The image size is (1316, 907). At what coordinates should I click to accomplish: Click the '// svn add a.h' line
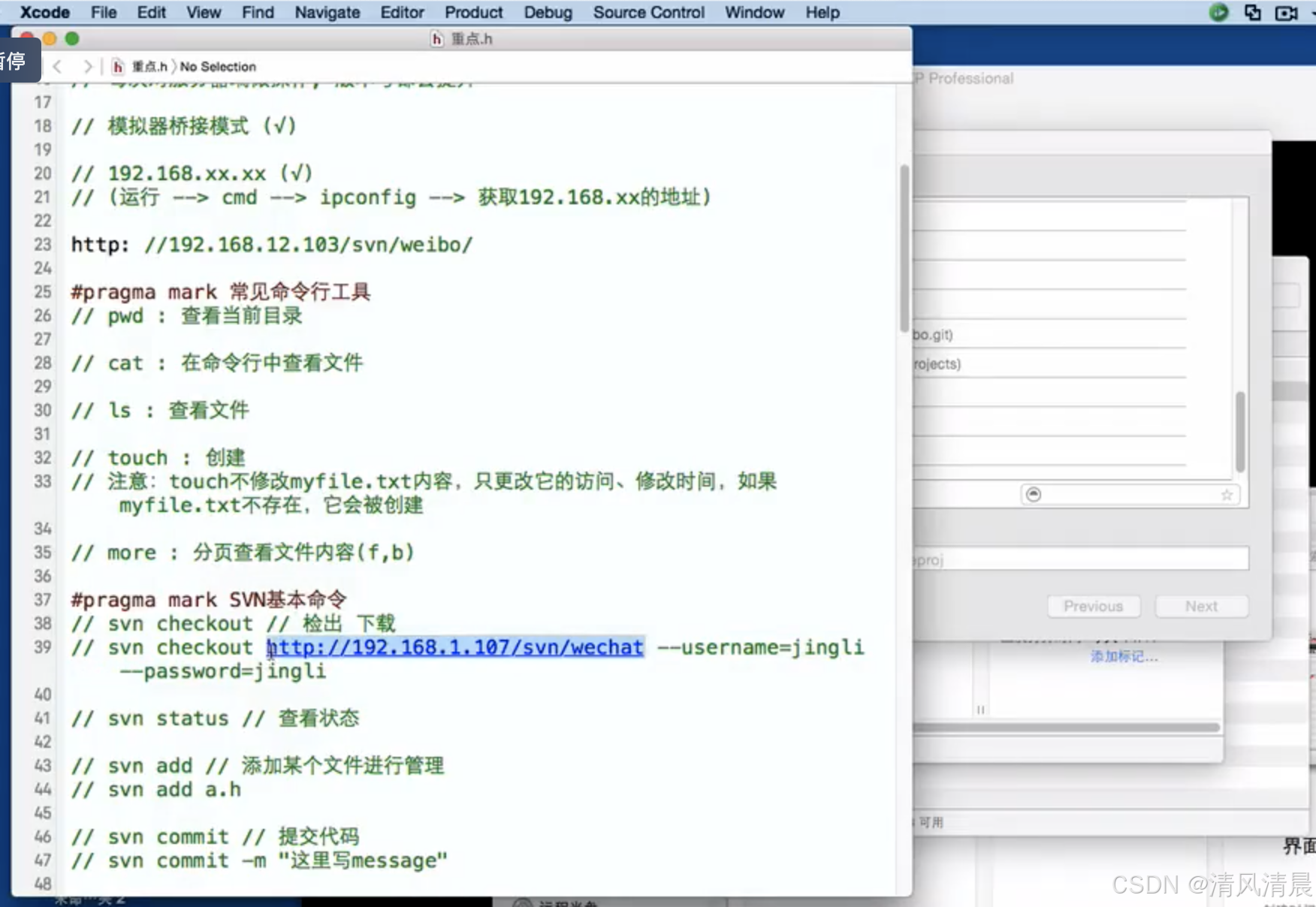click(156, 789)
